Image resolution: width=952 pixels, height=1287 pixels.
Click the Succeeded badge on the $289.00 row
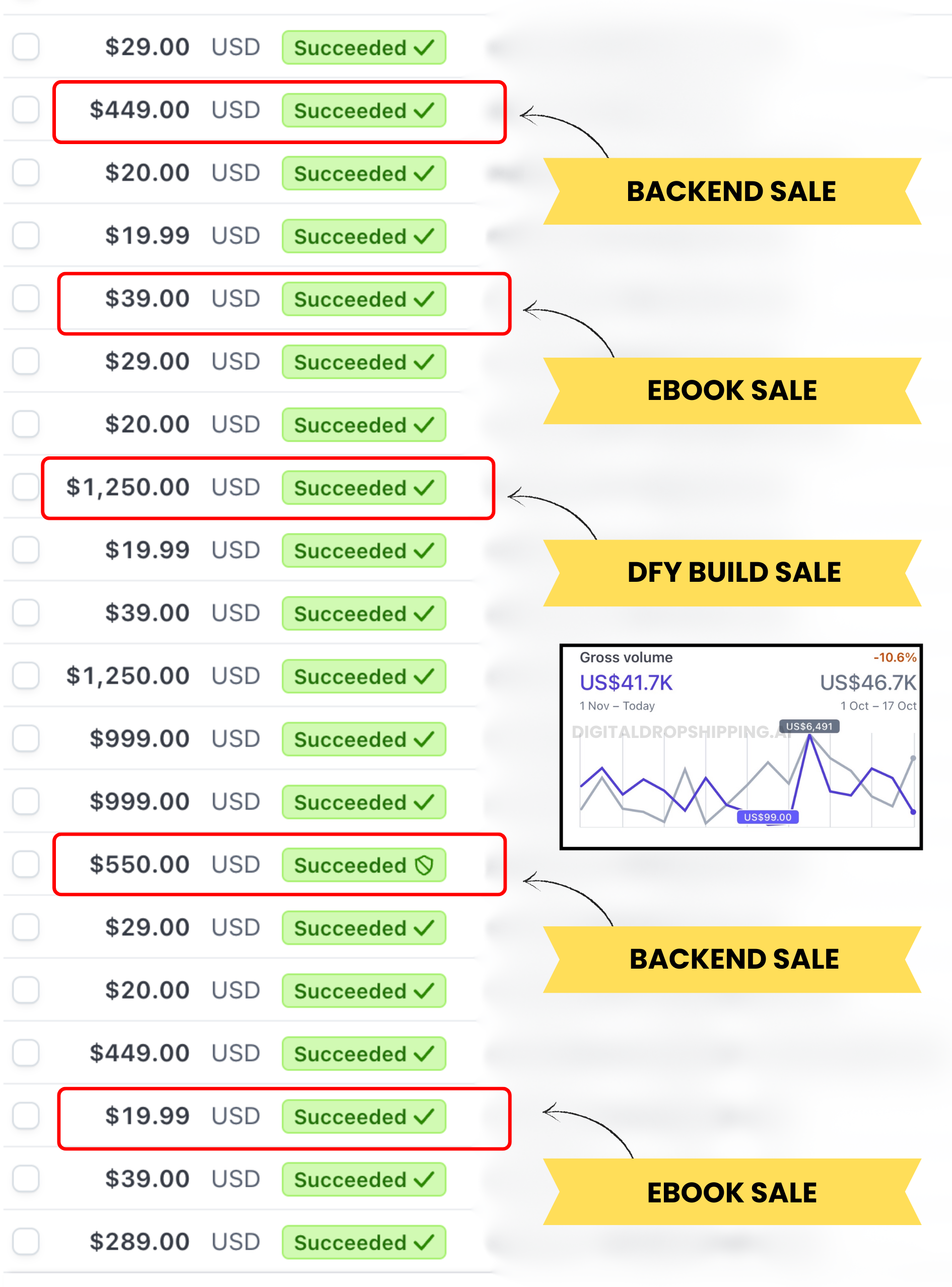(364, 1242)
